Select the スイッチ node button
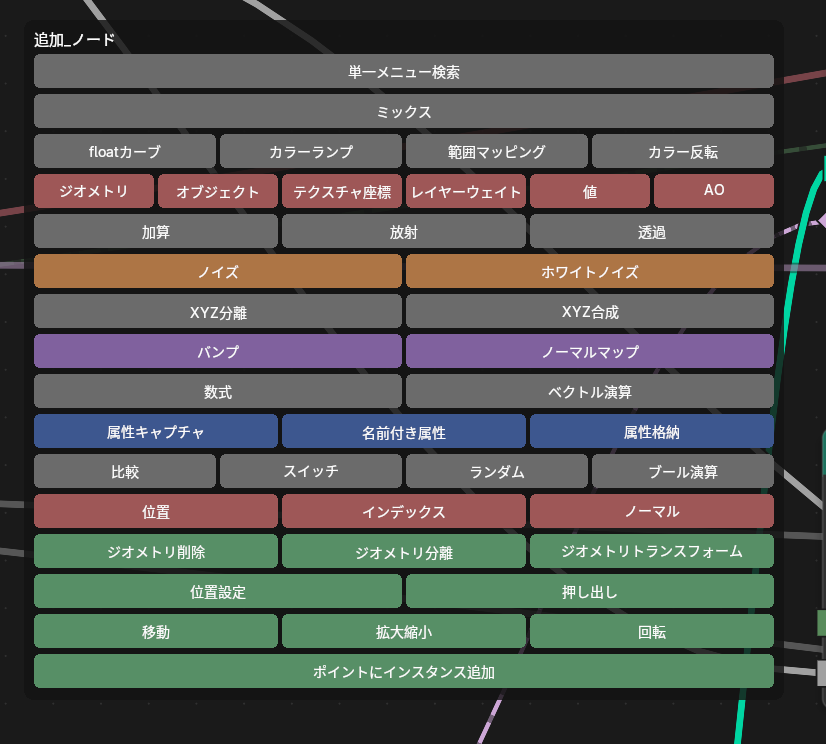 pos(310,471)
